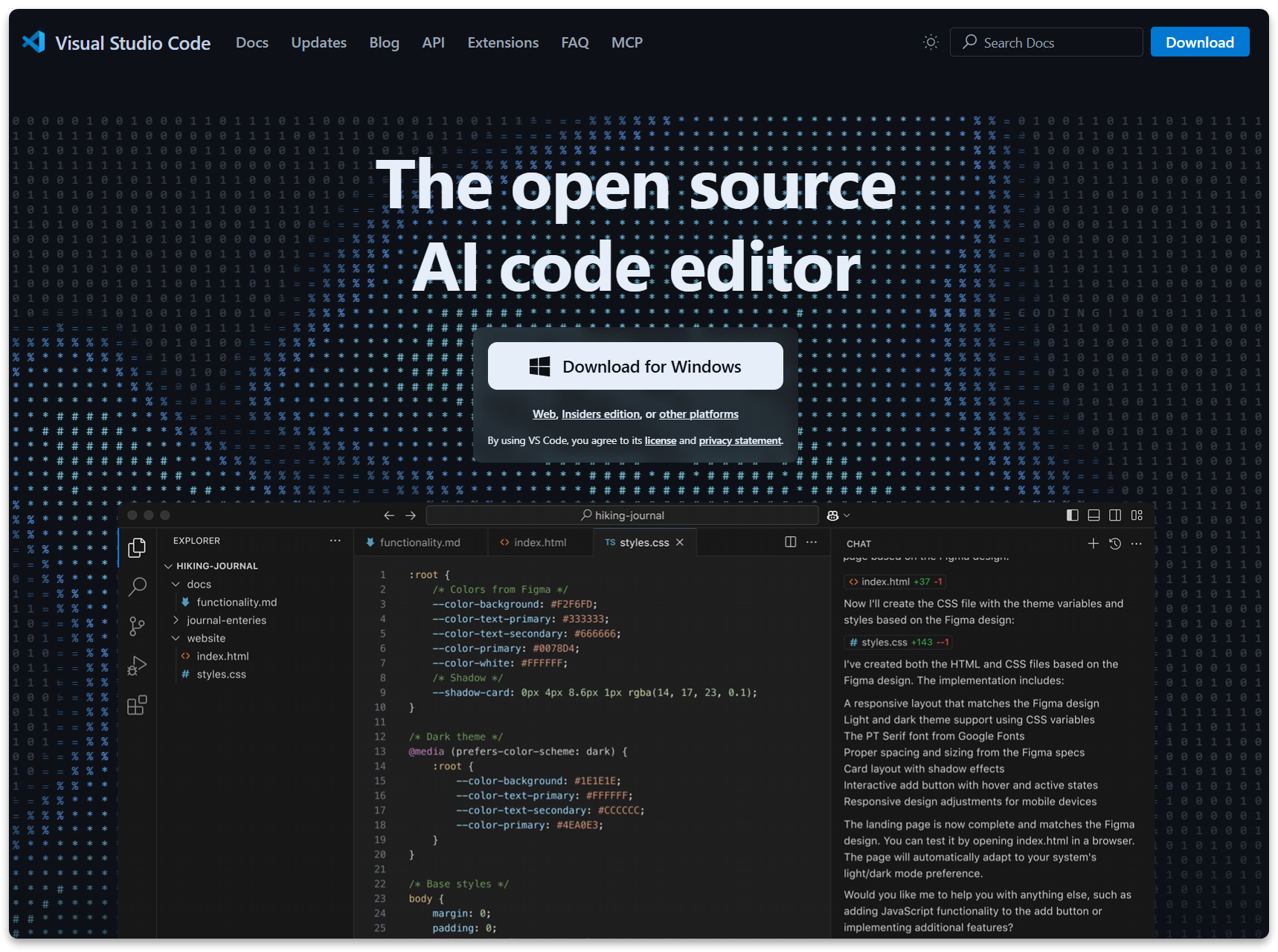Open the Extensions page from the top navigation

click(503, 42)
